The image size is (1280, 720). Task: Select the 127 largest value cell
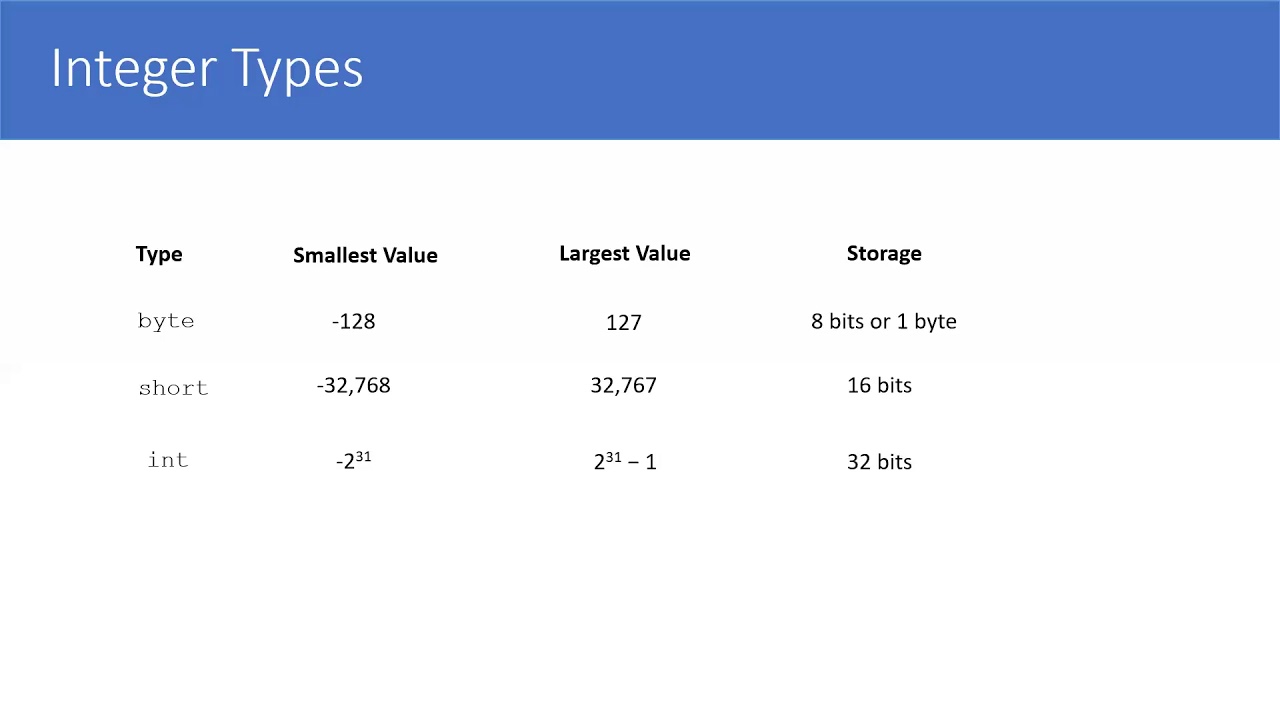(623, 322)
